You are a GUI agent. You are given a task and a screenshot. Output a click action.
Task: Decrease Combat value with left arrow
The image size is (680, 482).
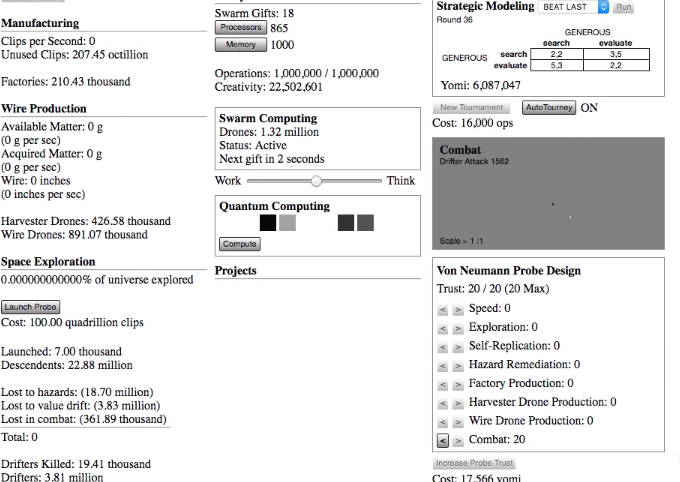[x=443, y=440]
